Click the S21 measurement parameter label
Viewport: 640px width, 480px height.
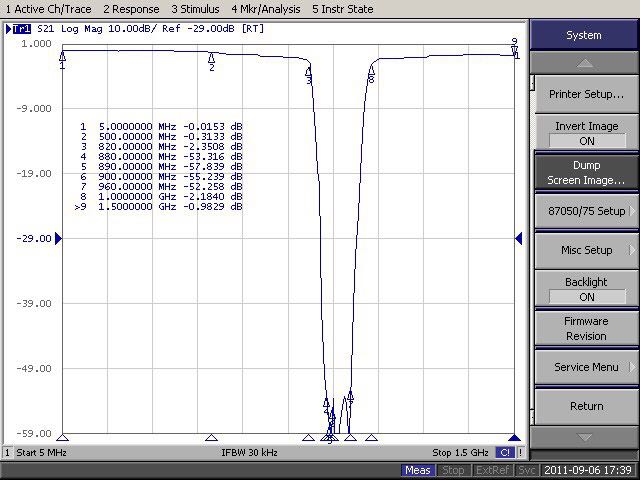tap(45, 29)
